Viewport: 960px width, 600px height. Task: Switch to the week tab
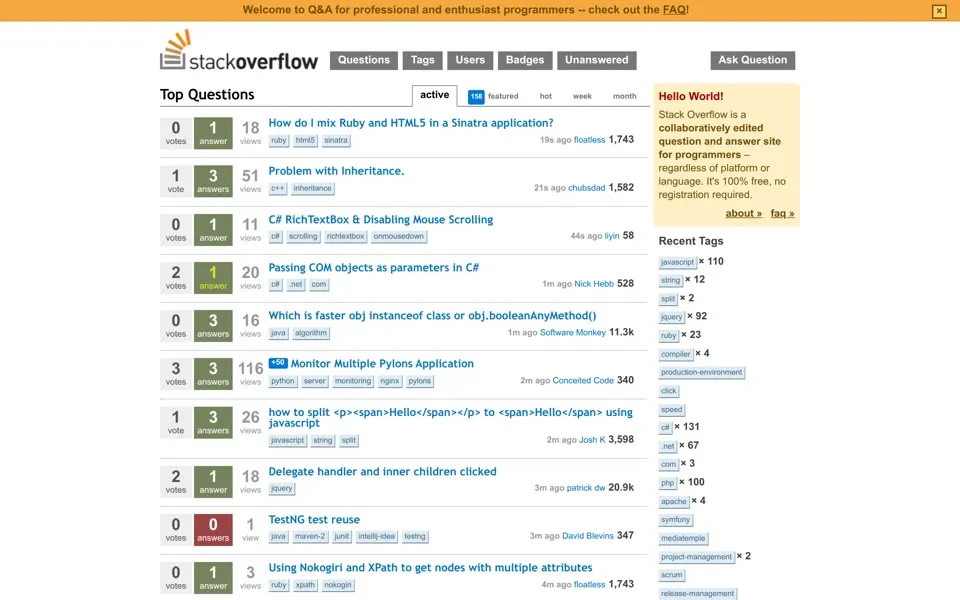[582, 96]
